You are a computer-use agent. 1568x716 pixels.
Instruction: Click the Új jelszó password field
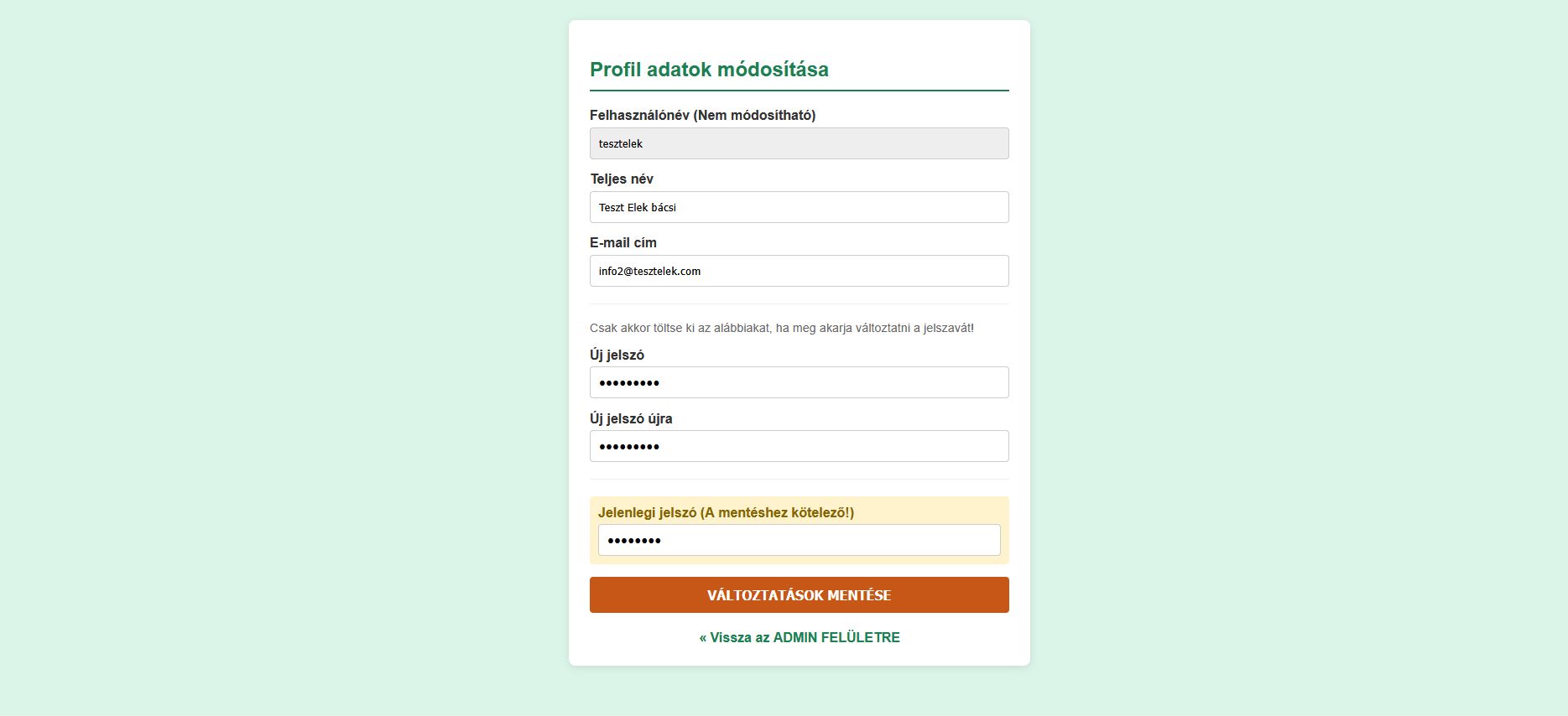tap(799, 382)
